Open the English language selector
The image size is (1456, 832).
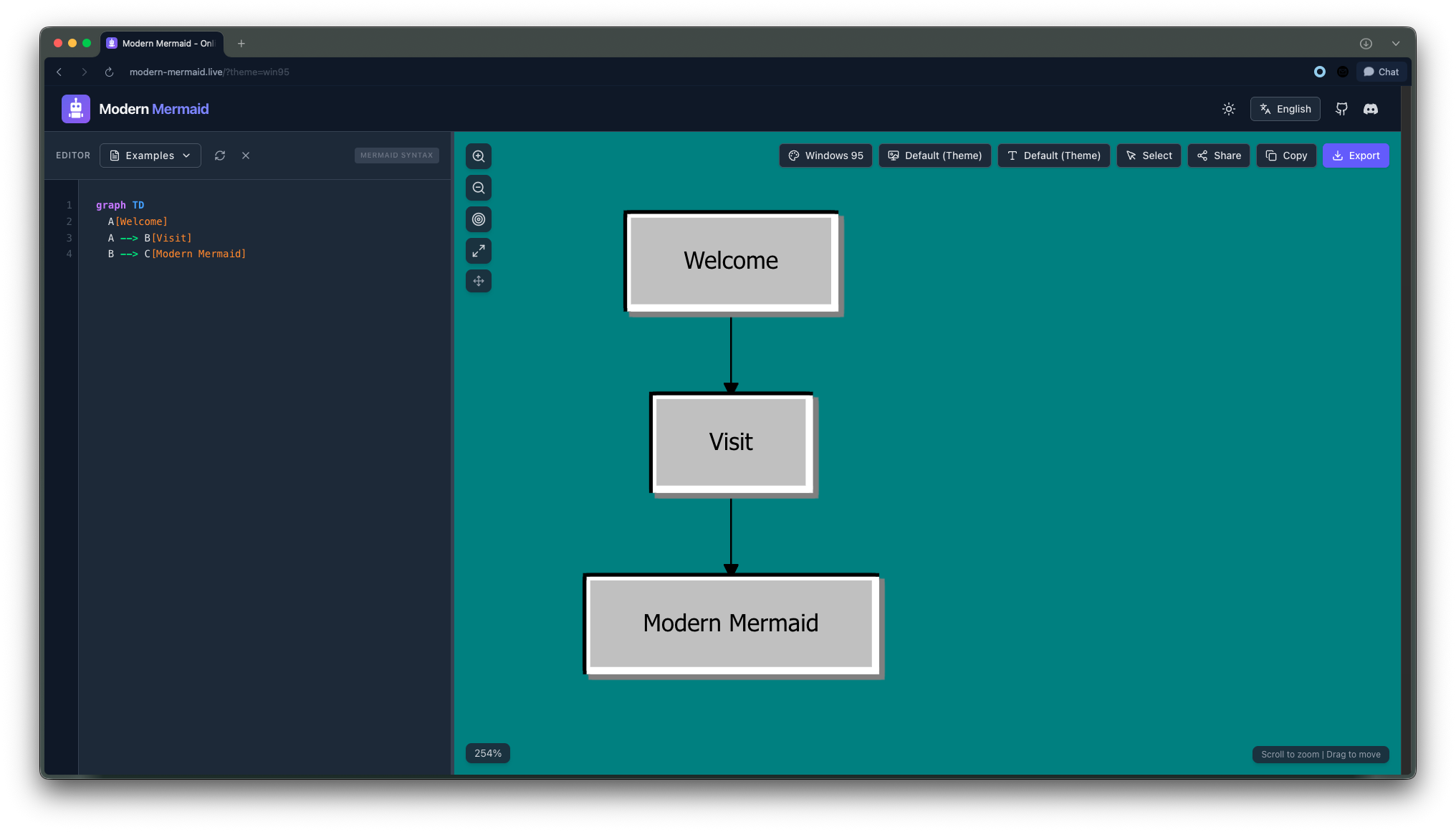[x=1285, y=109]
